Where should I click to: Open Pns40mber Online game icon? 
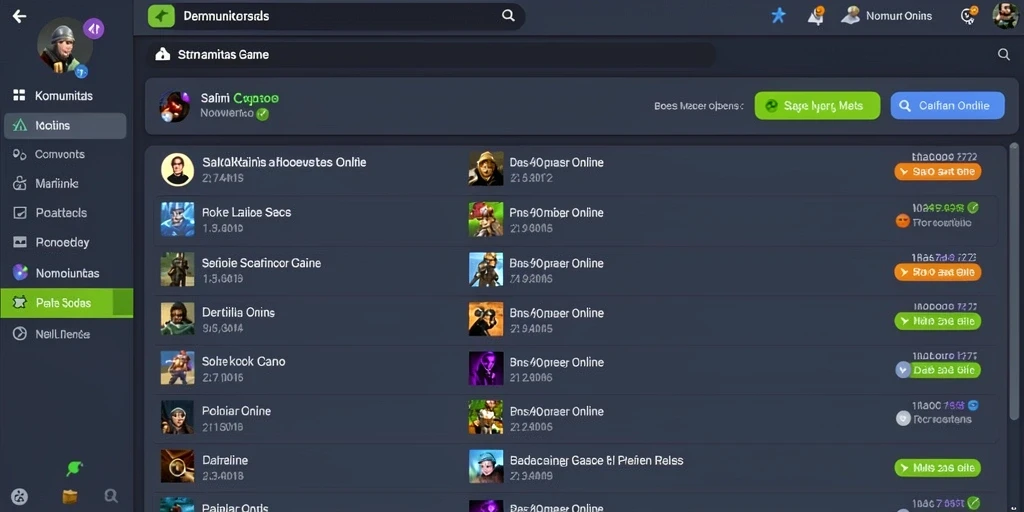(x=486, y=219)
